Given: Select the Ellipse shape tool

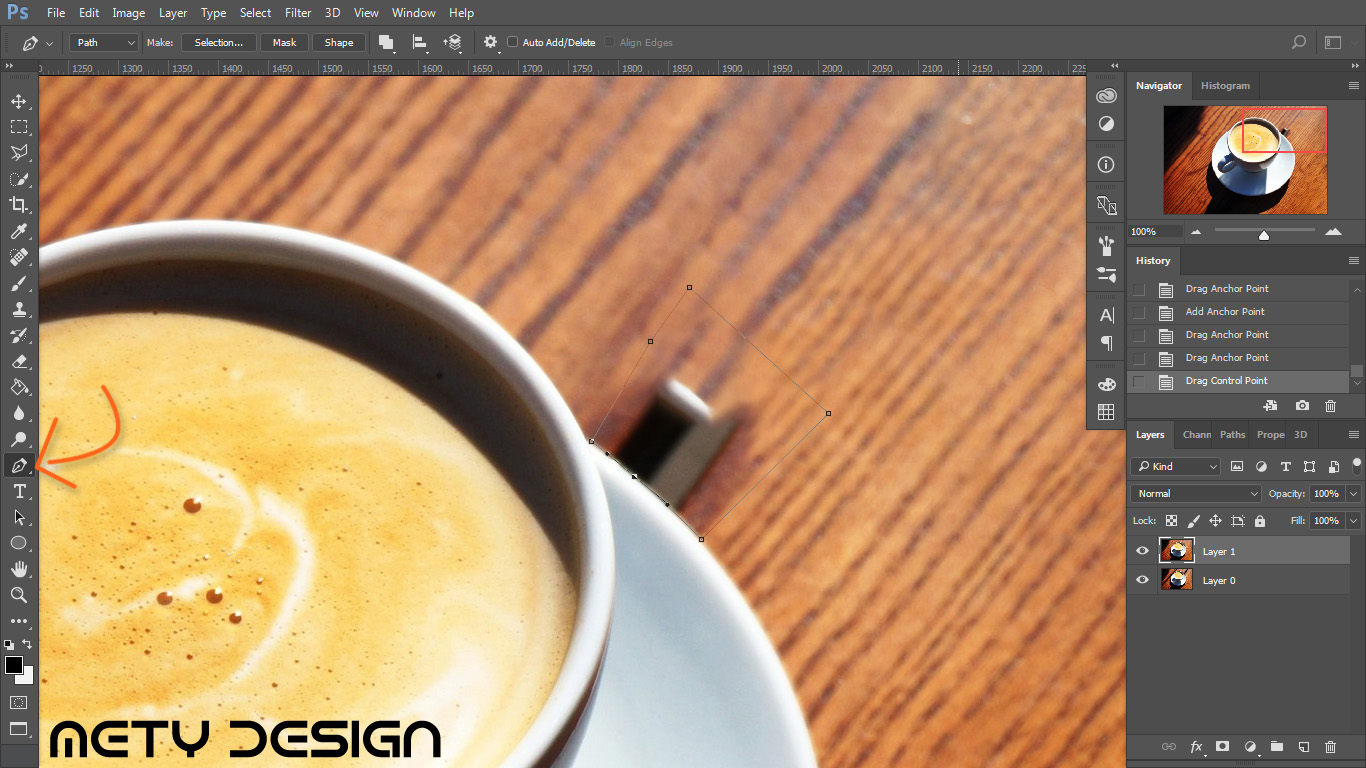Looking at the screenshot, I should coord(19,543).
